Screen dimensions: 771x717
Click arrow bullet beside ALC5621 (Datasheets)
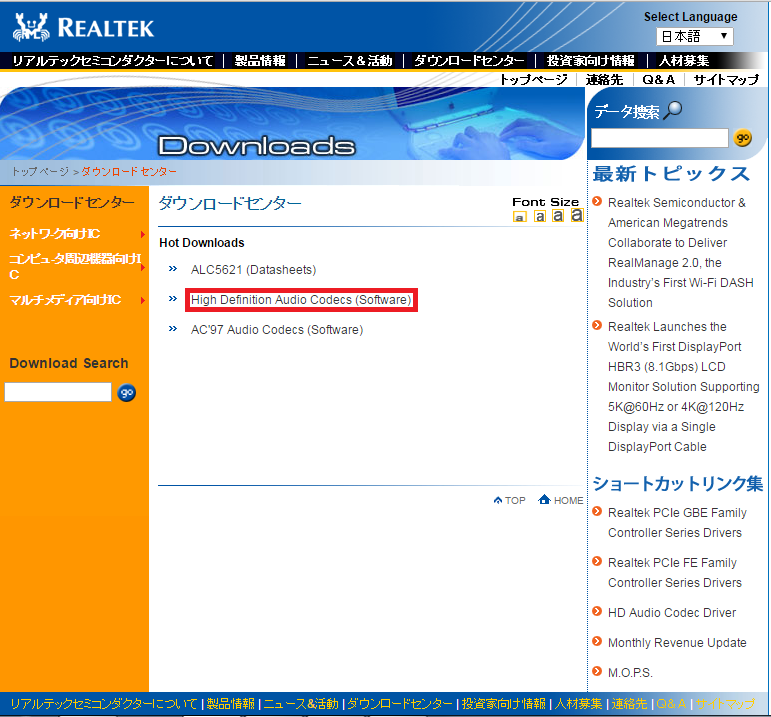173,269
